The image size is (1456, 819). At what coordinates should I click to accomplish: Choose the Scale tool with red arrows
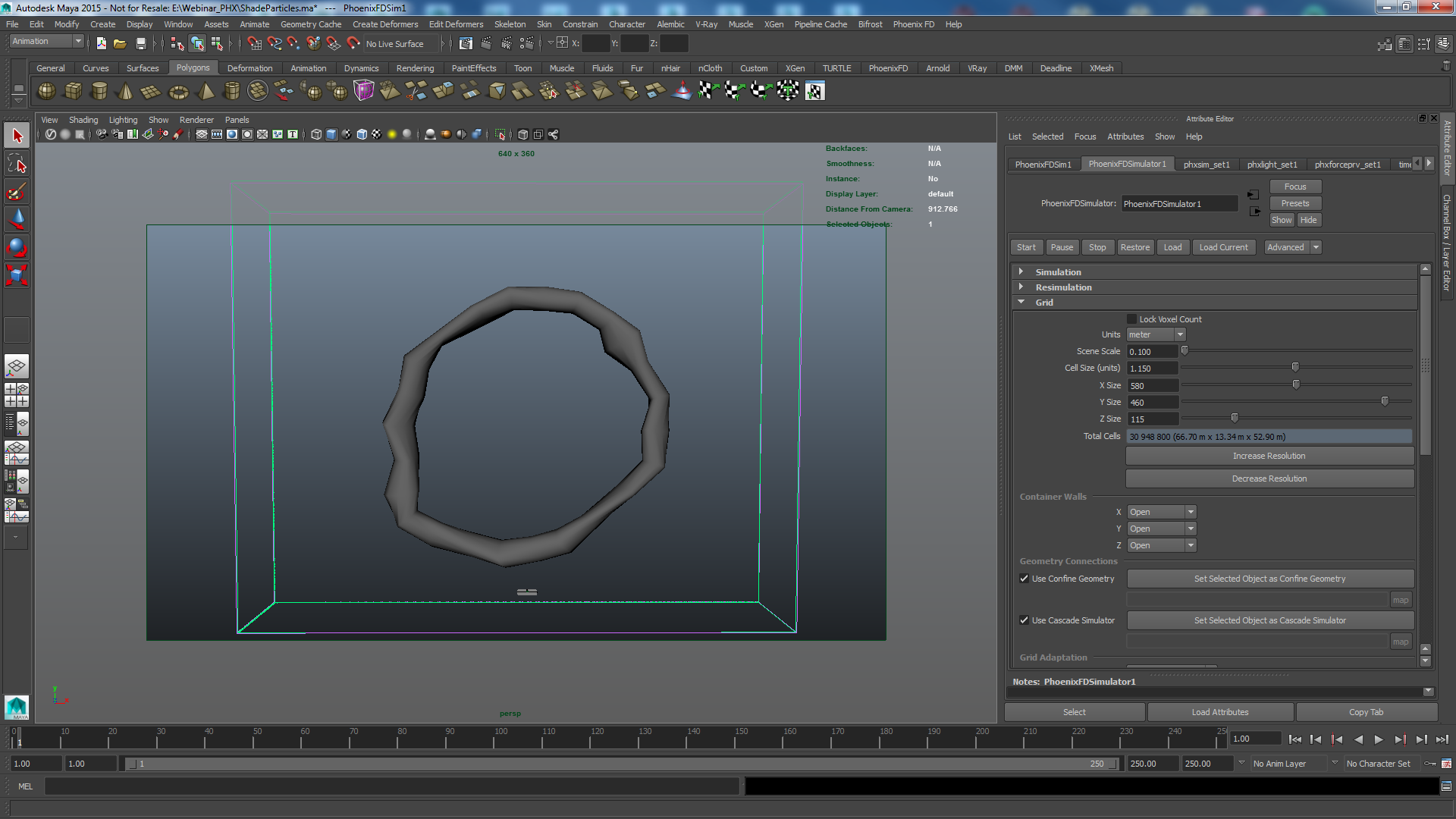click(x=17, y=275)
